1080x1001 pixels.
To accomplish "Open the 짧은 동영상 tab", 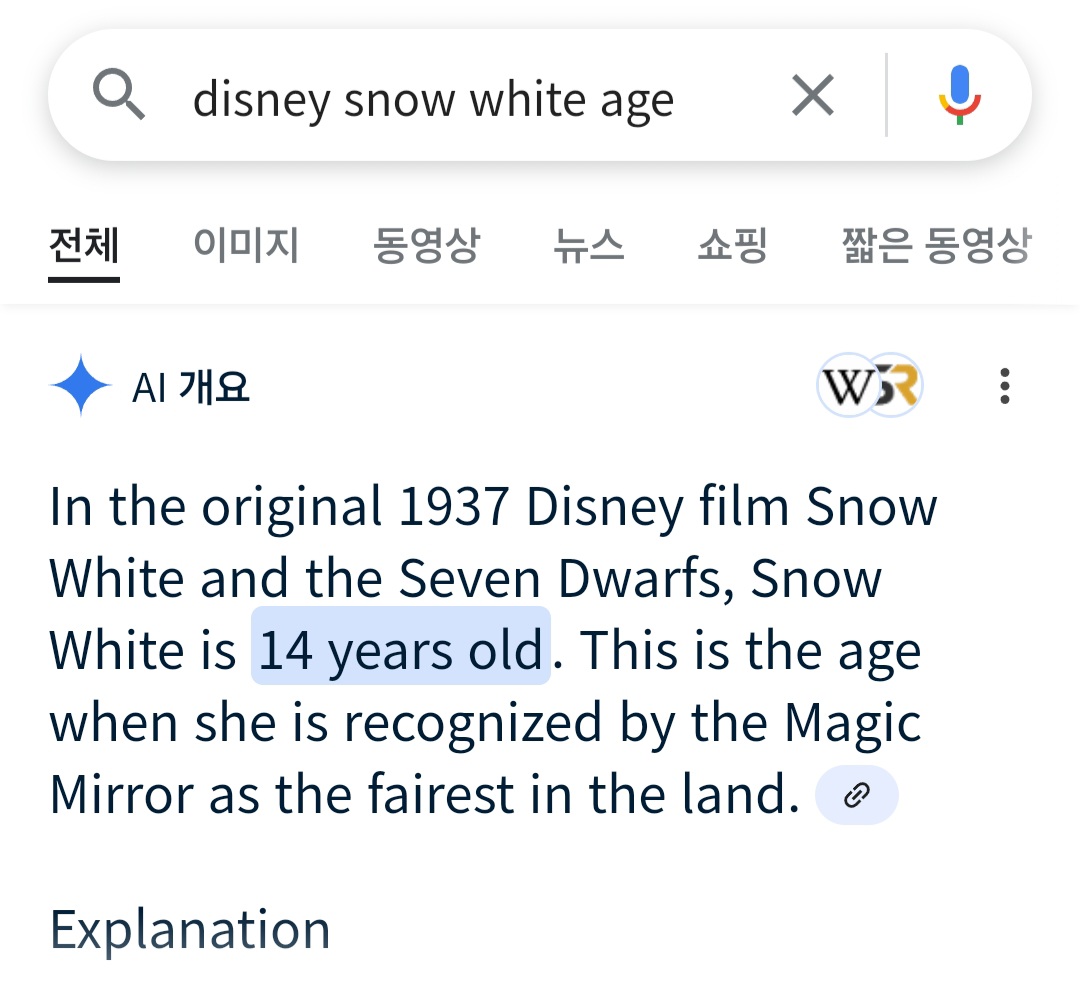I will point(936,245).
